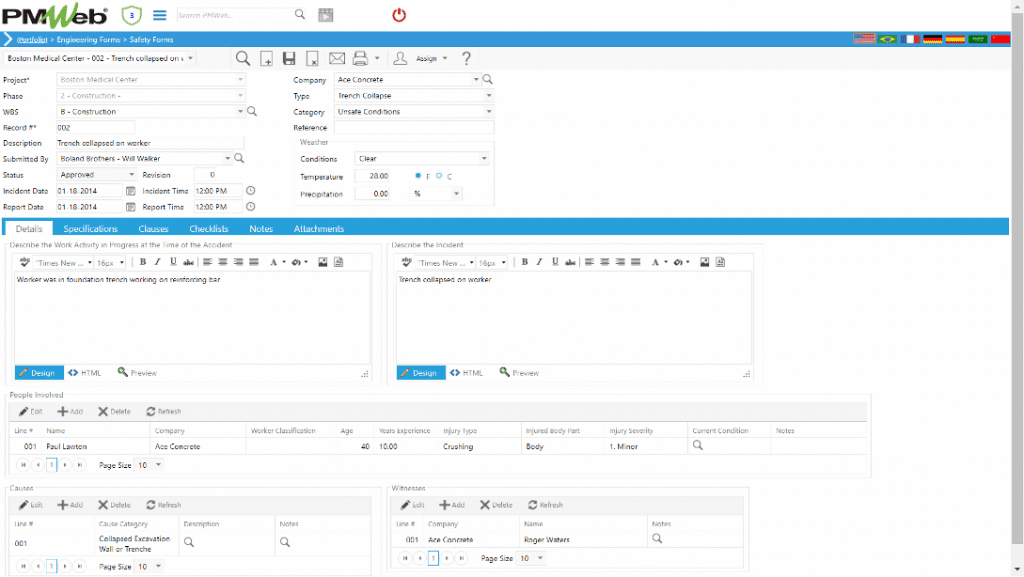Click Delete in People Involved grid
This screenshot has height=577, width=1024.
tap(114, 411)
